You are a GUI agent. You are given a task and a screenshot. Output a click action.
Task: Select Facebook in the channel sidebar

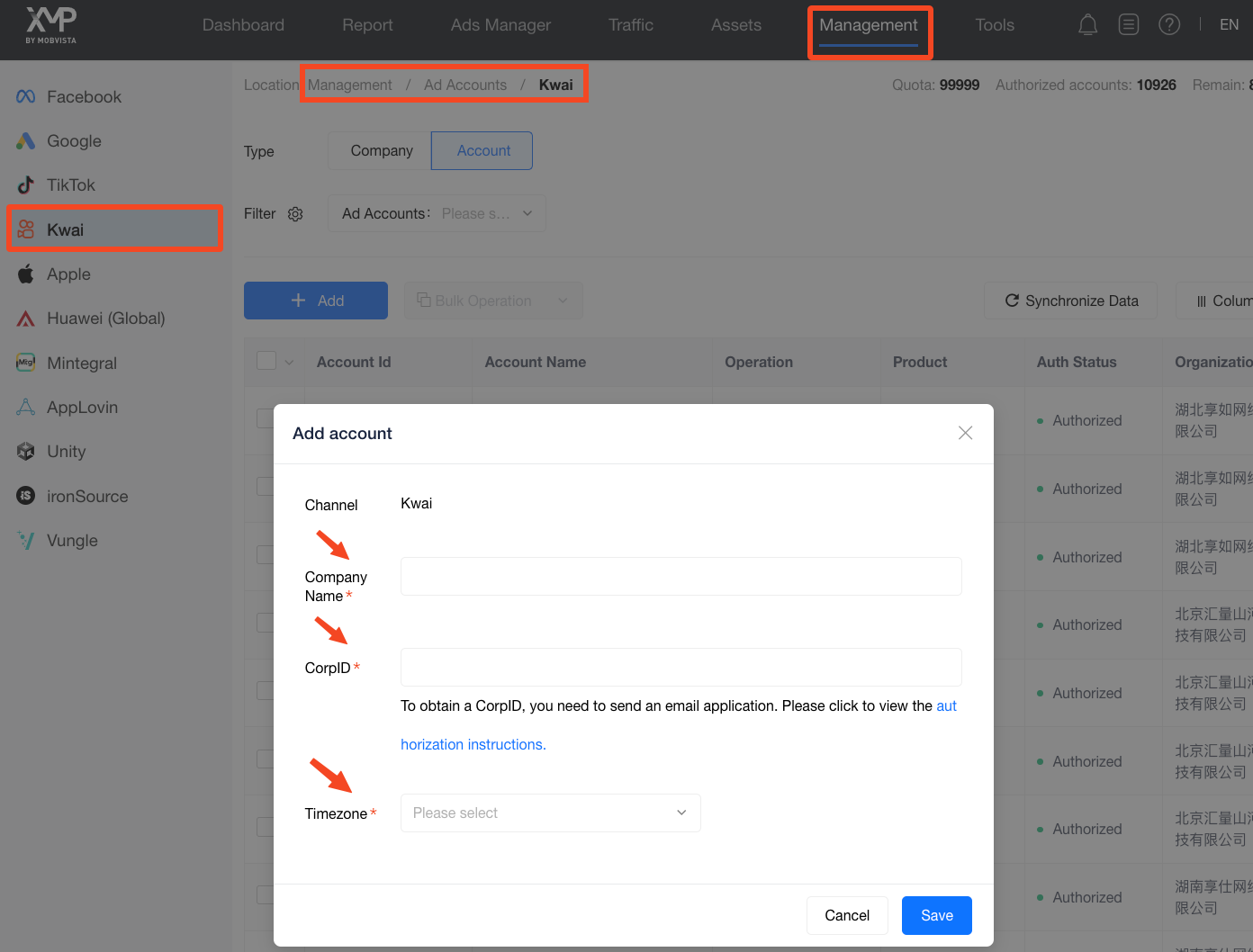84,97
